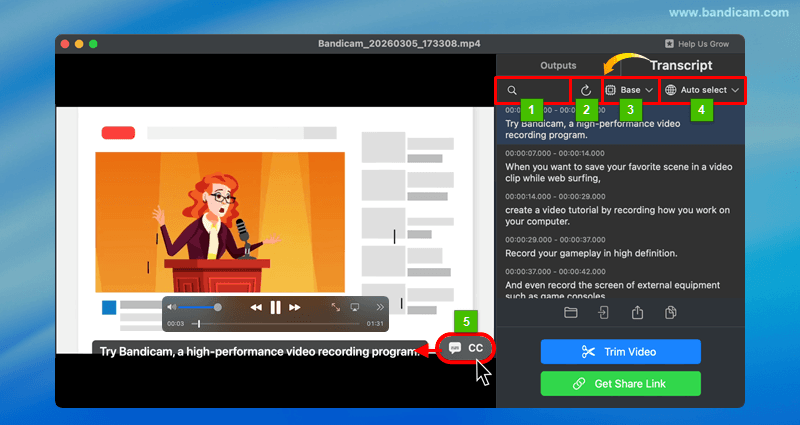Click the regenerate transcript refresh icon
This screenshot has width=800, height=425.
click(x=586, y=90)
